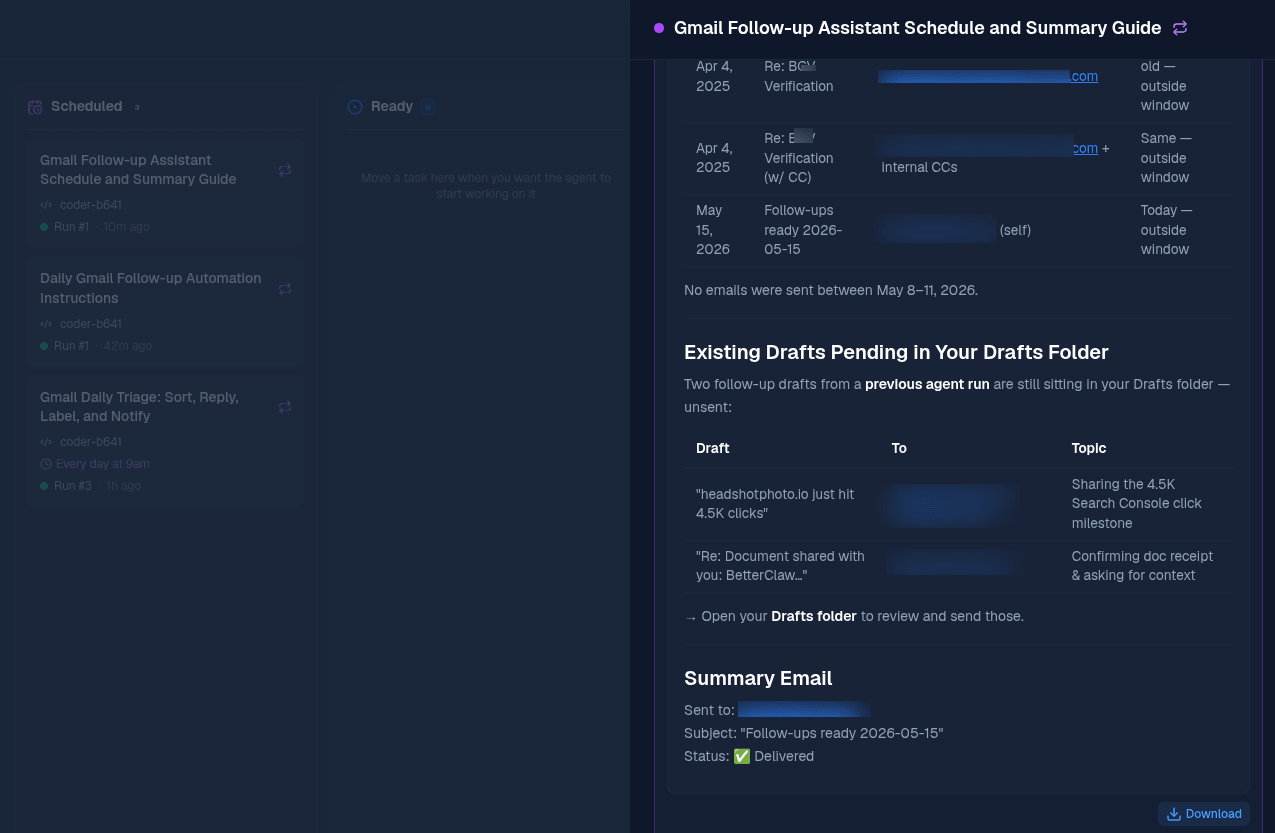The width and height of the screenshot is (1275, 833).
Task: Click the green Run #3 status dot
Action: [x=44, y=486]
